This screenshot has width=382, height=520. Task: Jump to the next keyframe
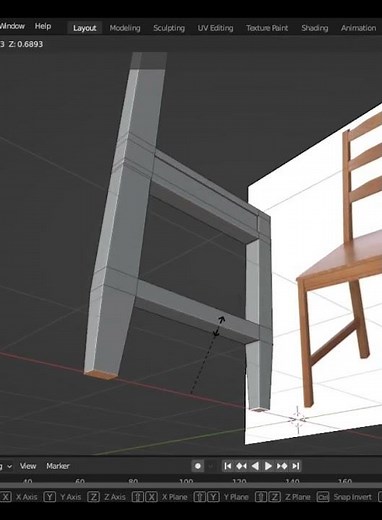click(282, 466)
